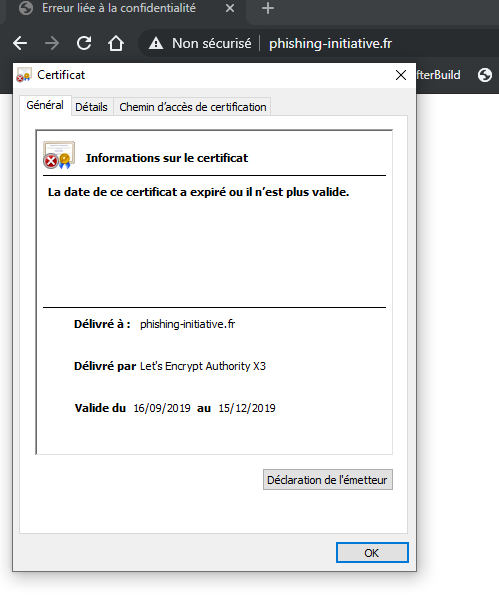Click the 'Non sécurisé' security label
Screen dimensions: 499x595
point(211,44)
